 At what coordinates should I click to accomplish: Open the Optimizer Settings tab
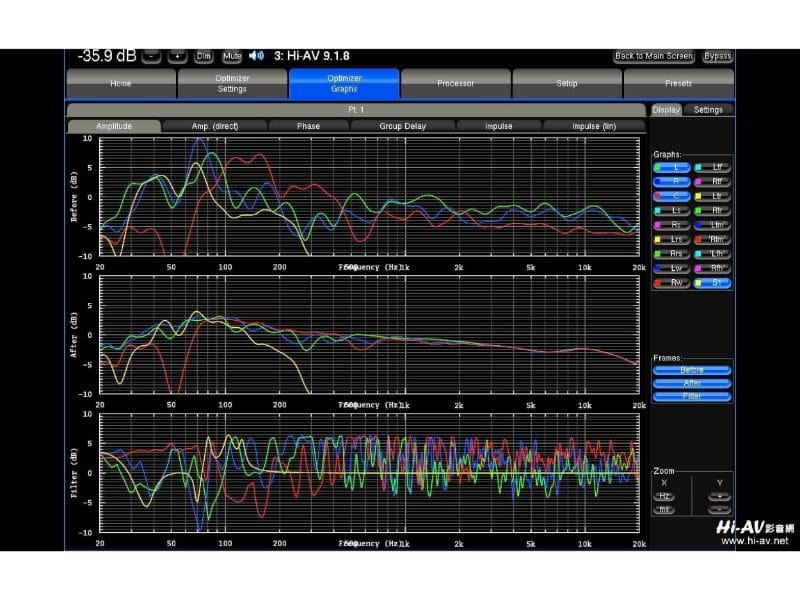[232, 83]
